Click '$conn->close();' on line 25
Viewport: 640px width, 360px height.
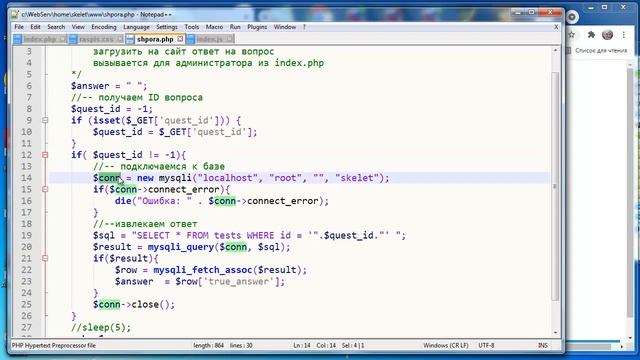(134, 304)
